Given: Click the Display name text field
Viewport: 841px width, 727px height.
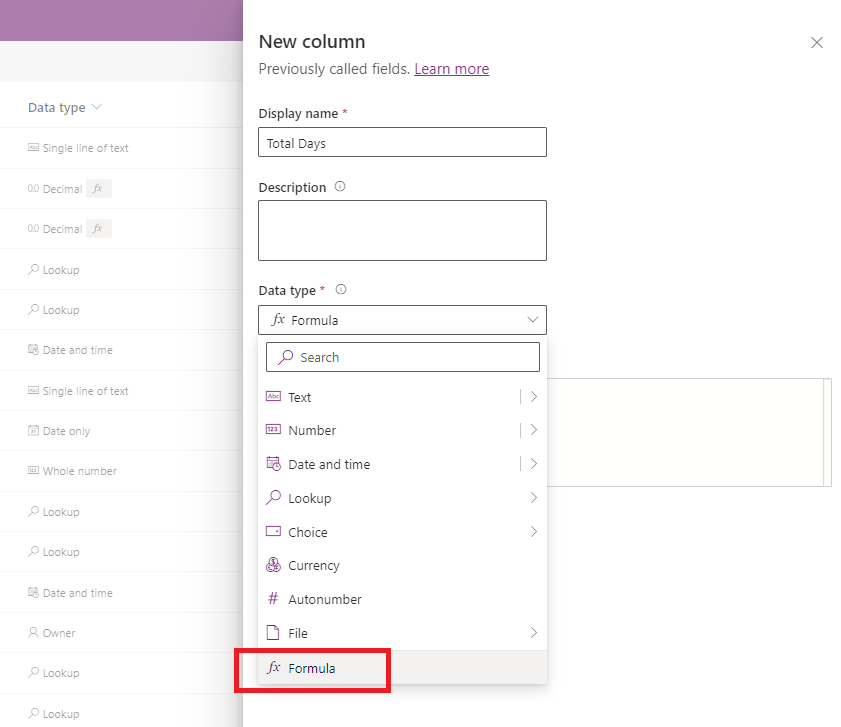Looking at the screenshot, I should point(402,143).
